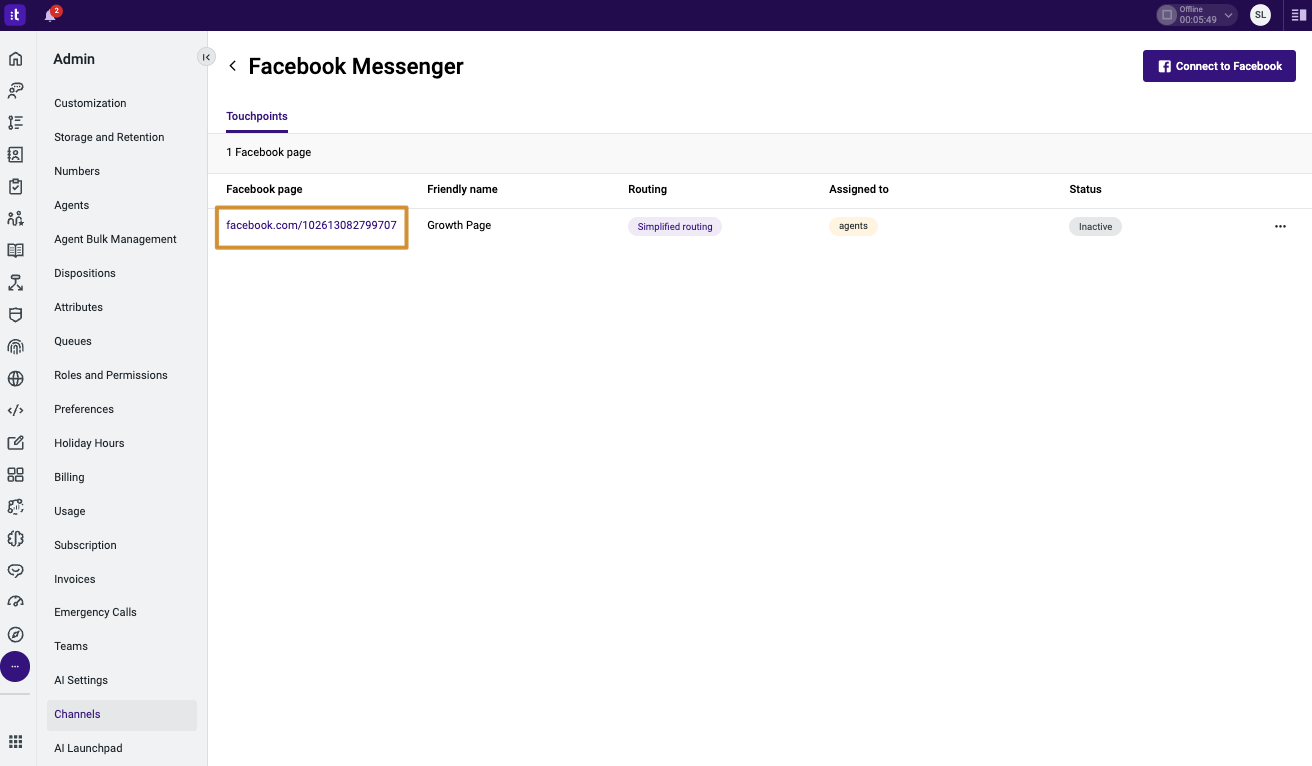This screenshot has width=1312, height=766.
Task: Click the Routing column header
Action: point(647,189)
